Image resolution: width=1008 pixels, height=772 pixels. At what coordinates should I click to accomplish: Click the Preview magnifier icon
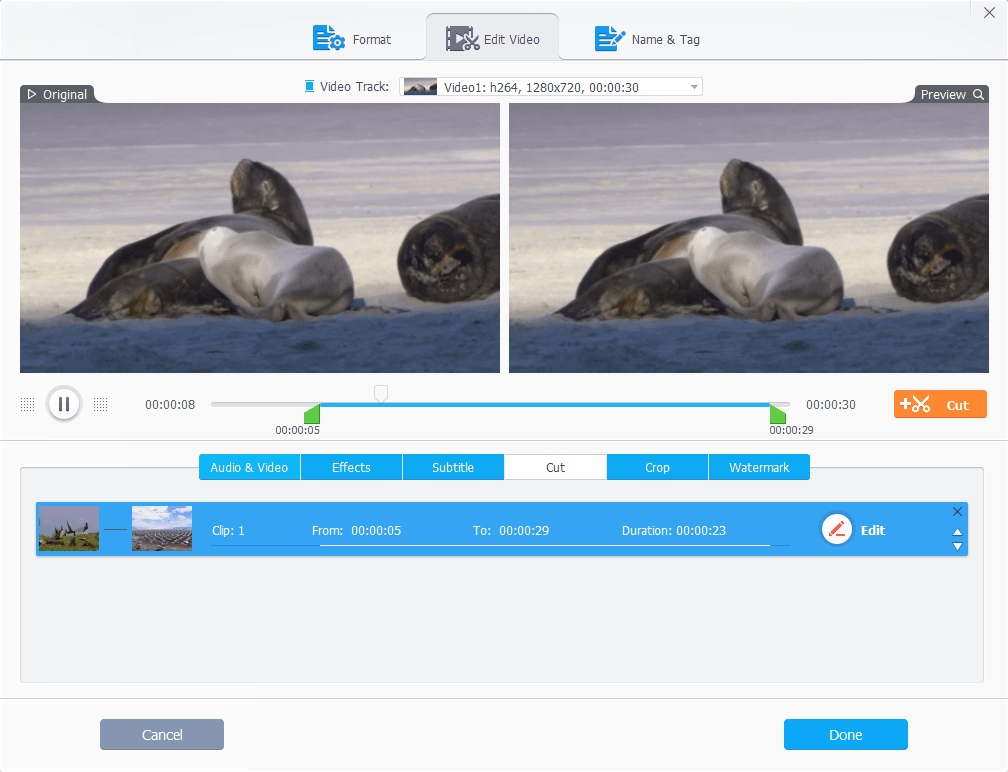(x=979, y=94)
